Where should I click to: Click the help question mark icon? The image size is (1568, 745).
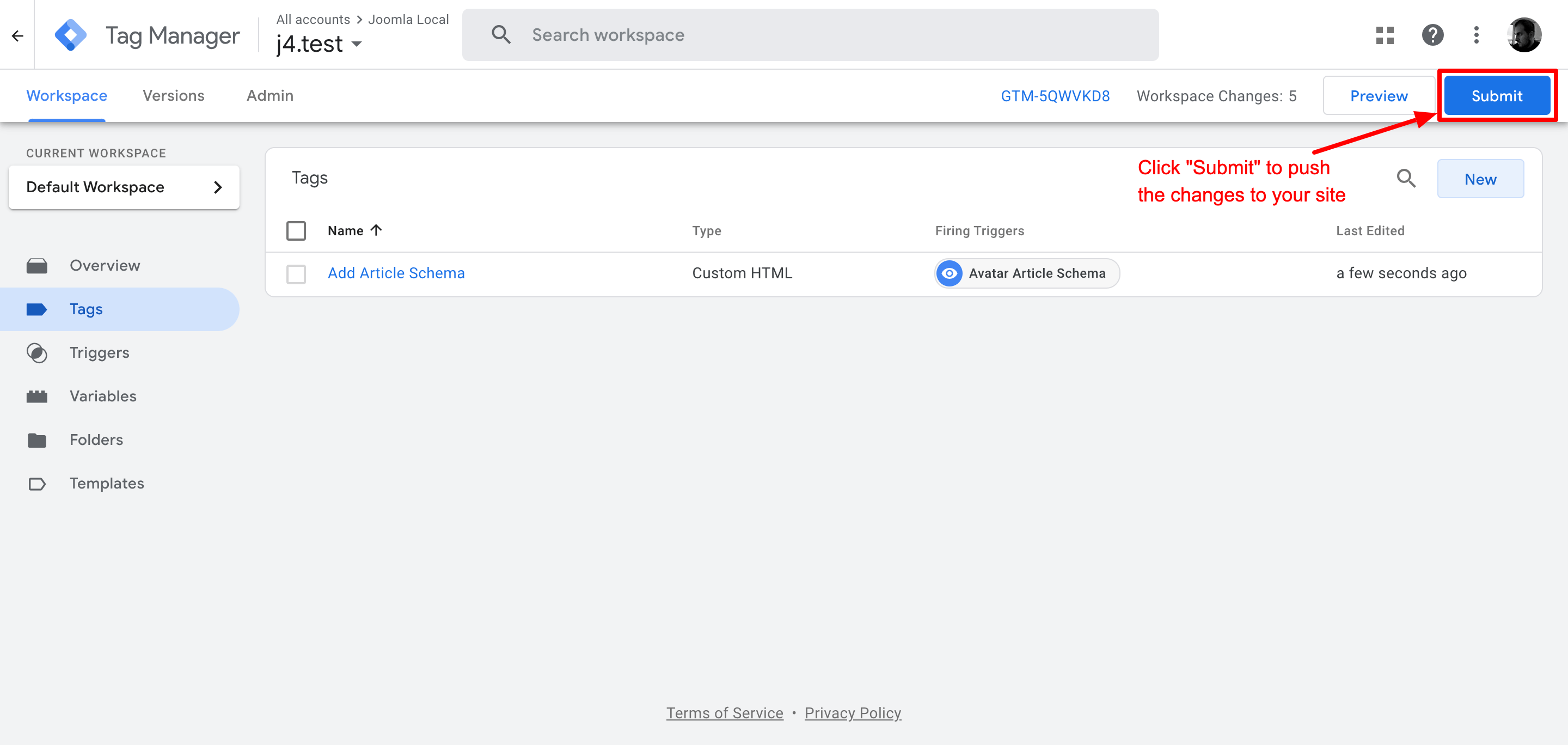coord(1433,35)
